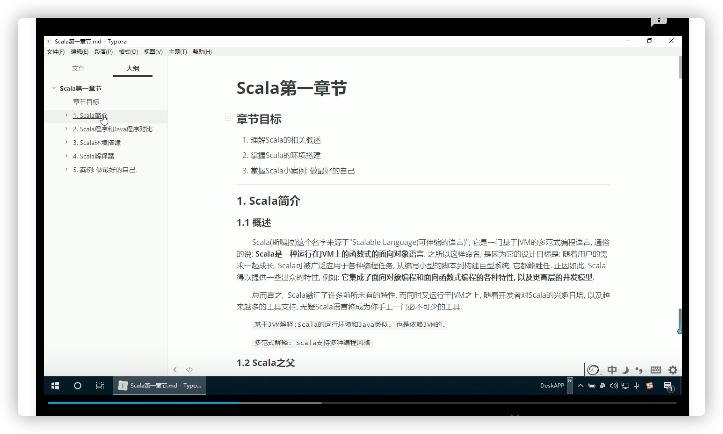The image size is (723, 434).
Task: Toggle the moon half-width/full-width icon
Action: tap(626, 370)
